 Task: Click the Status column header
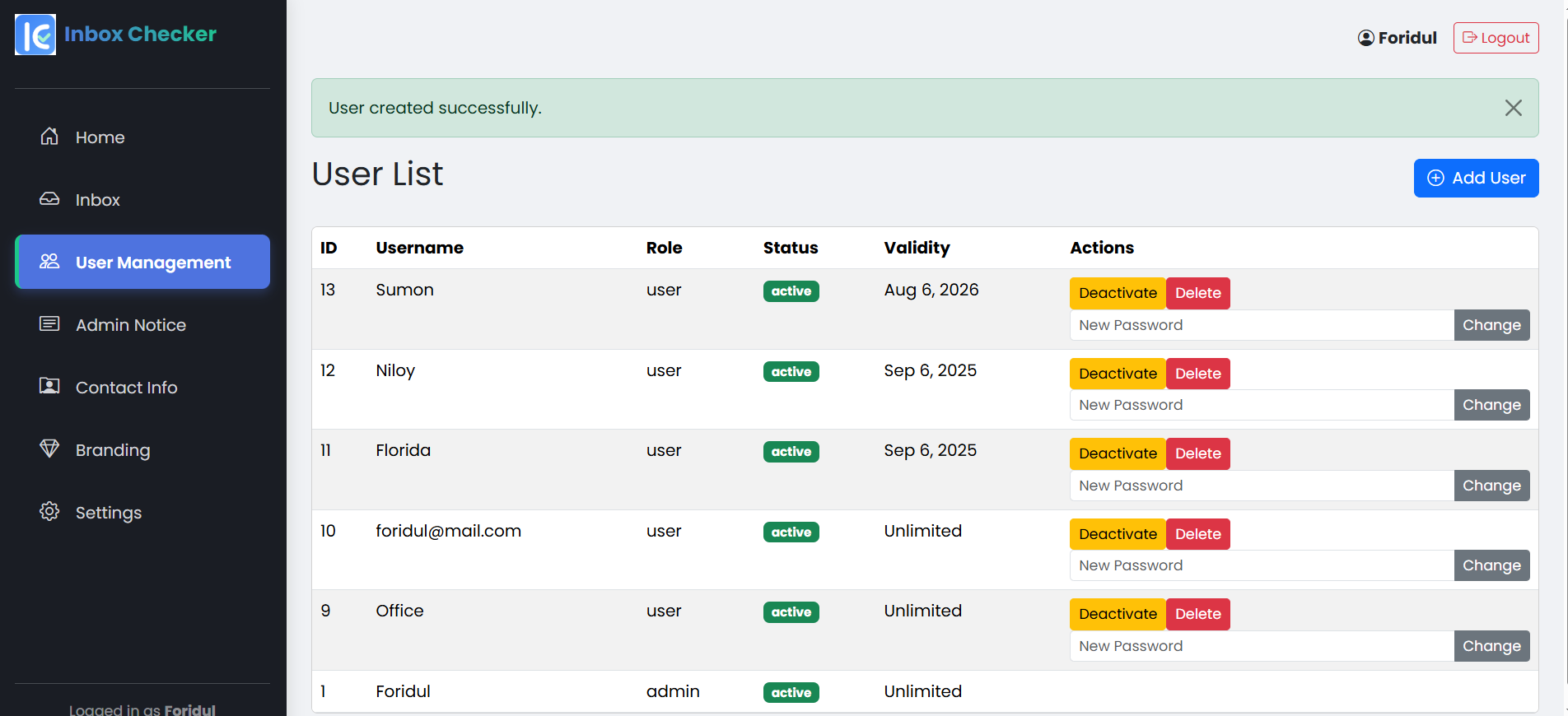coord(791,248)
